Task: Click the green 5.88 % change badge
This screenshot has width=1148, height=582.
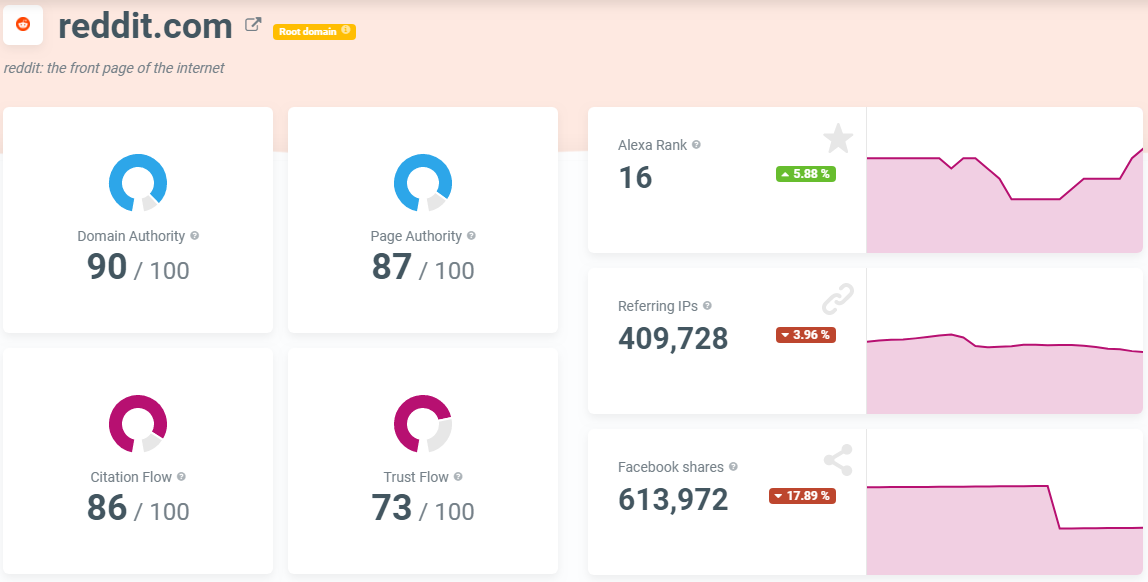Action: (x=805, y=174)
